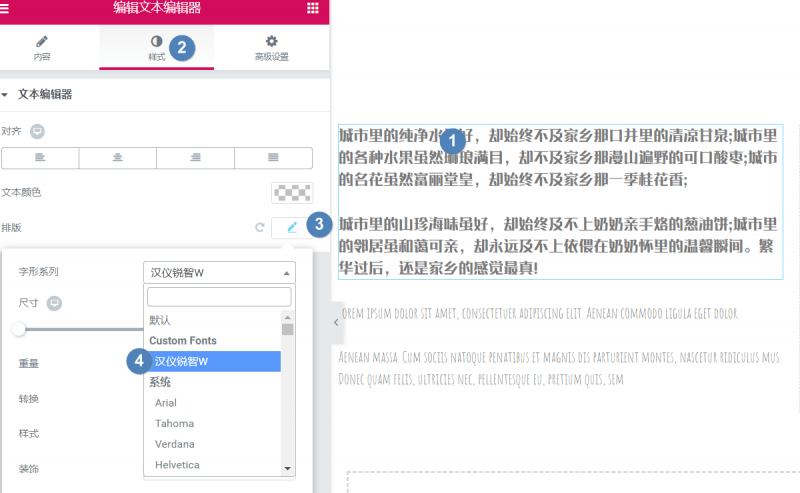Open the 高级设置 advanced settings tab

point(271,48)
